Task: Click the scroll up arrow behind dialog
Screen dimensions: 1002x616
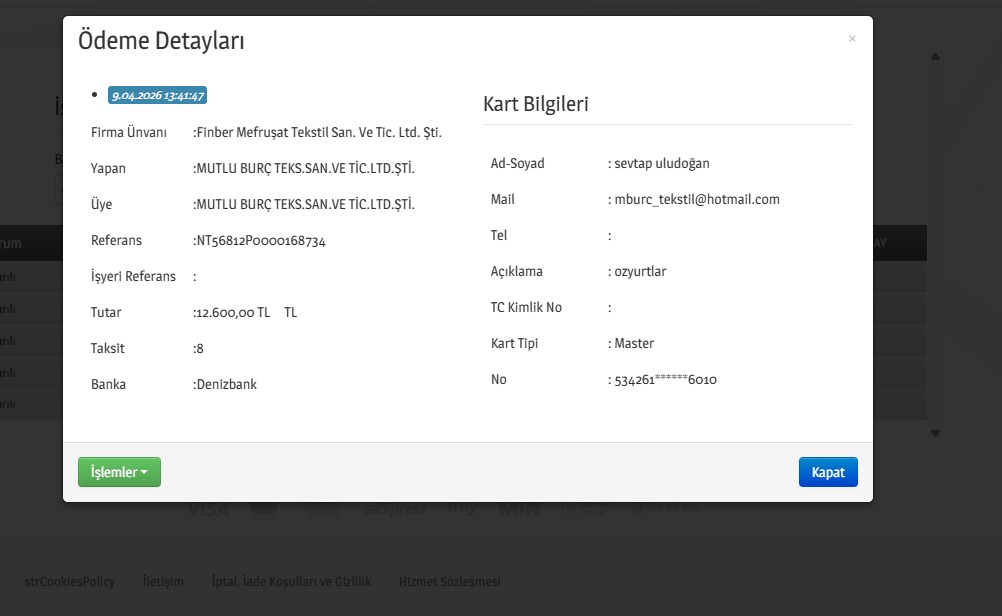Action: pos(935,57)
